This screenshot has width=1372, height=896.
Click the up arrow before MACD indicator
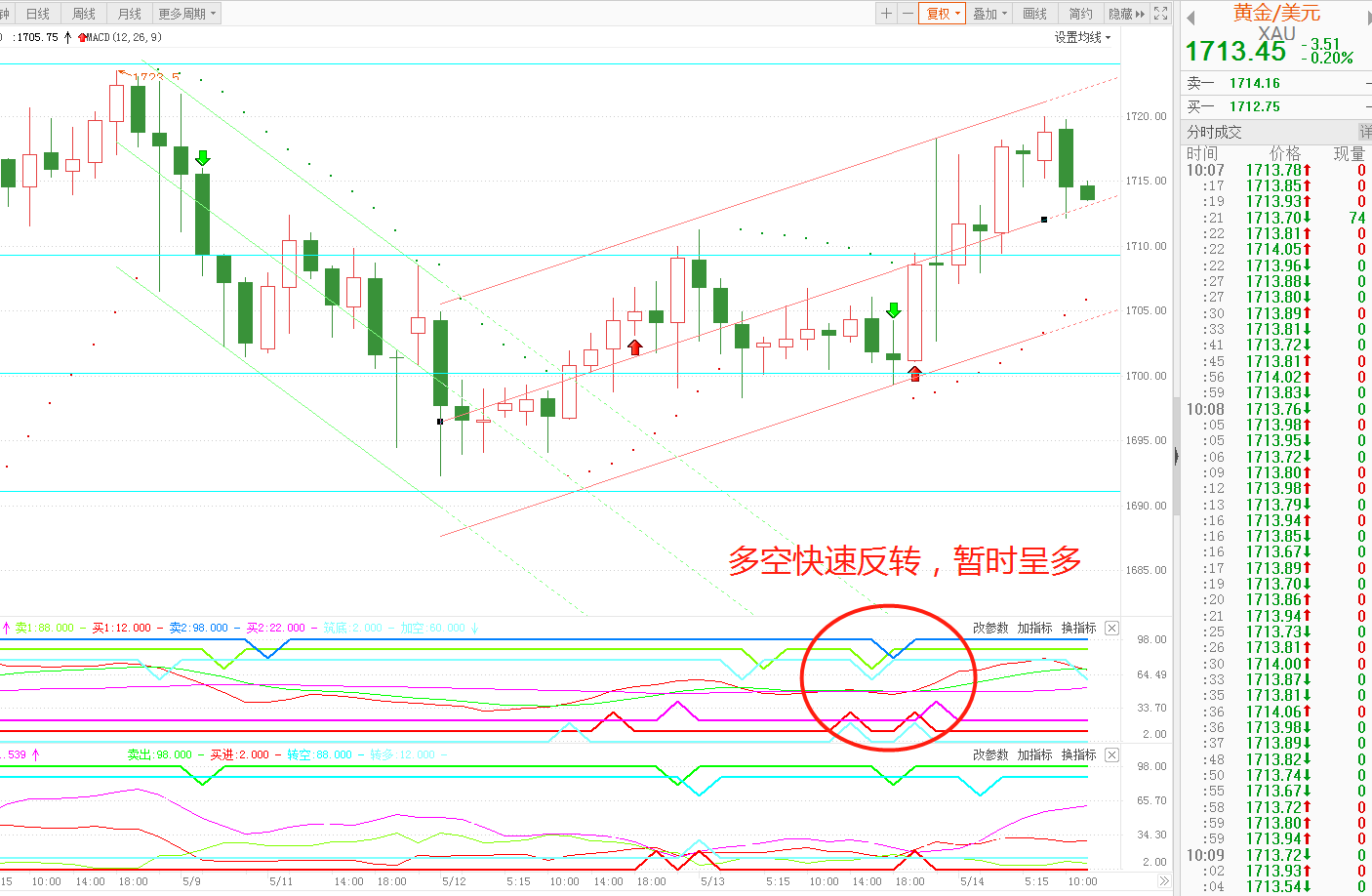pos(67,37)
